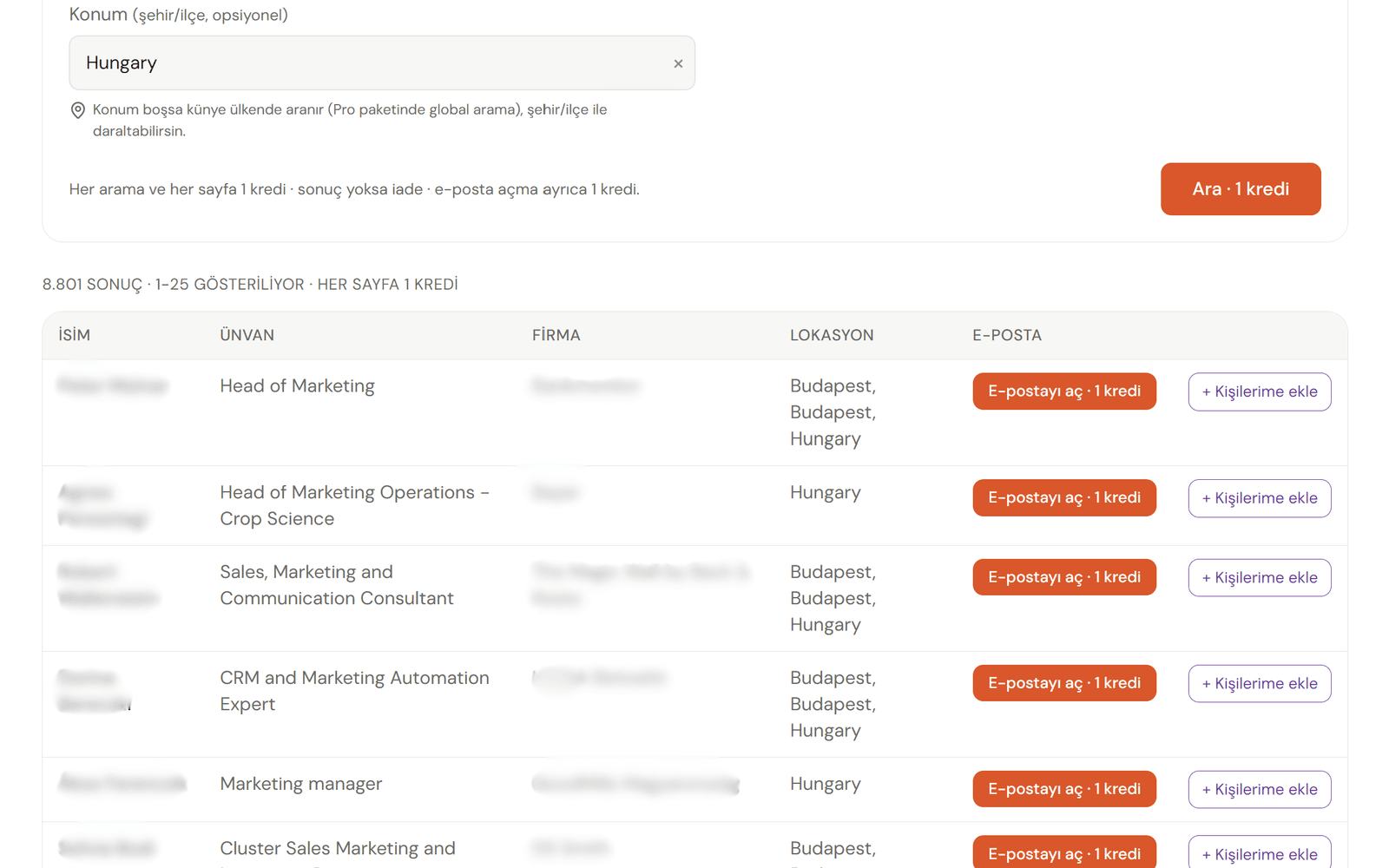Click blurred company in CRM Automation Expert row
1389x868 pixels.
599,677
